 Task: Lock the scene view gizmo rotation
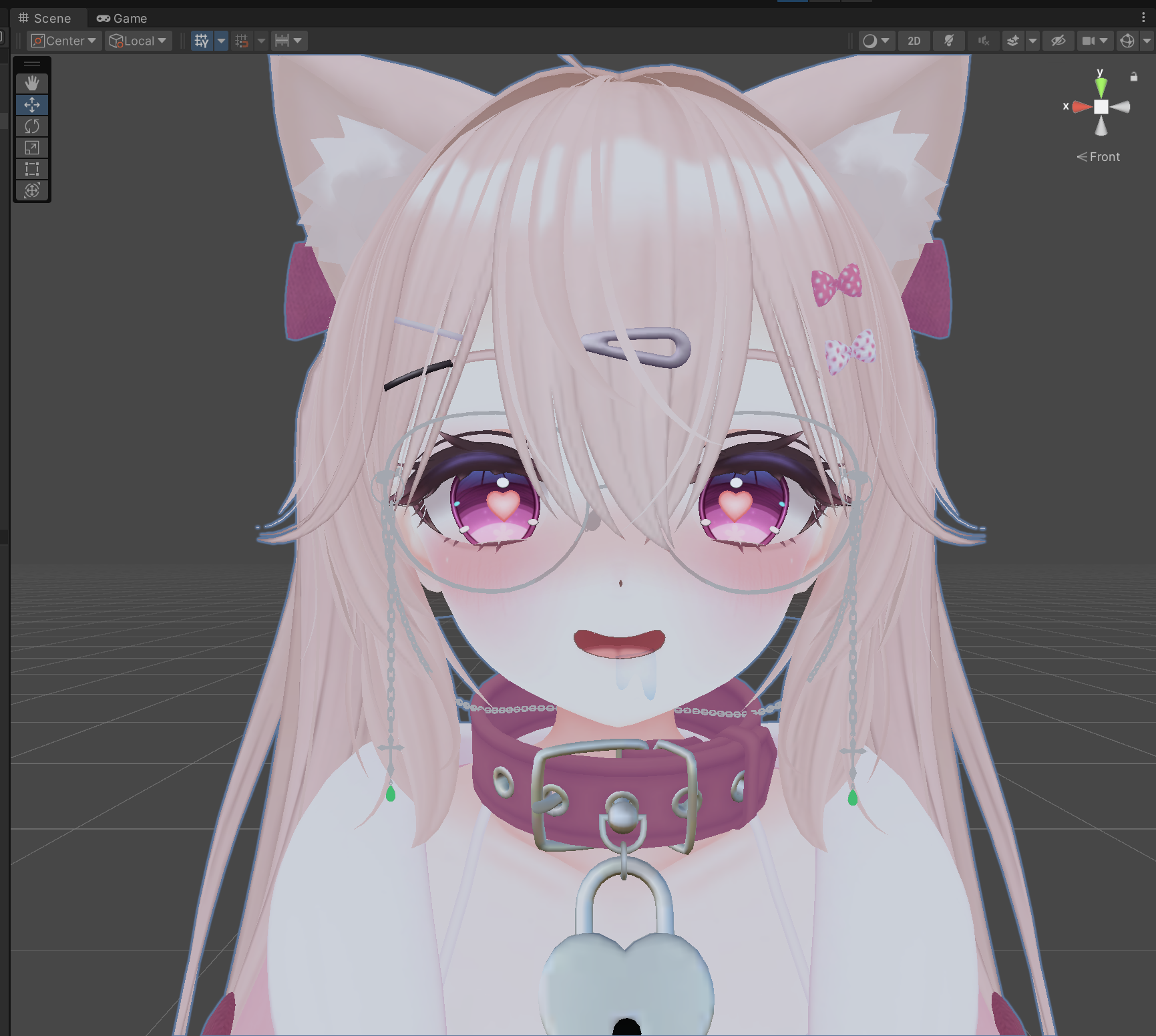[x=1133, y=77]
